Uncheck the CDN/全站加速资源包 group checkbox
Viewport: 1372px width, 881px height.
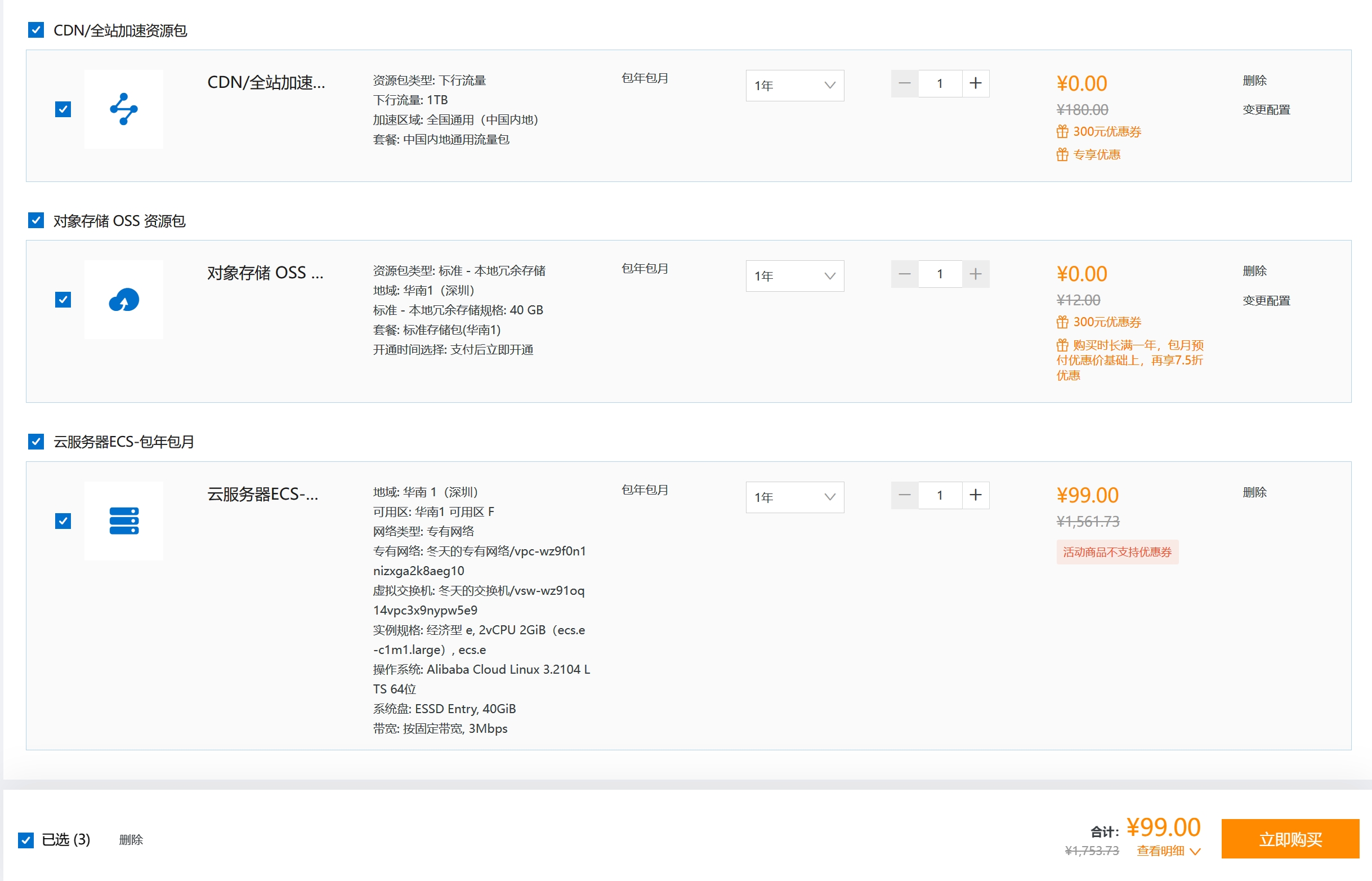(x=36, y=30)
